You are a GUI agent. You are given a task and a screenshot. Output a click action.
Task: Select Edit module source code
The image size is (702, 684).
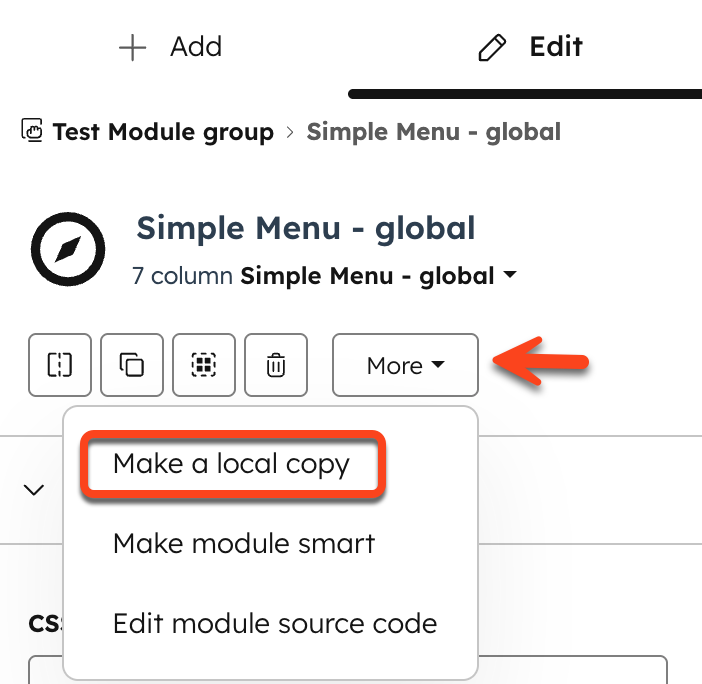[x=275, y=623]
